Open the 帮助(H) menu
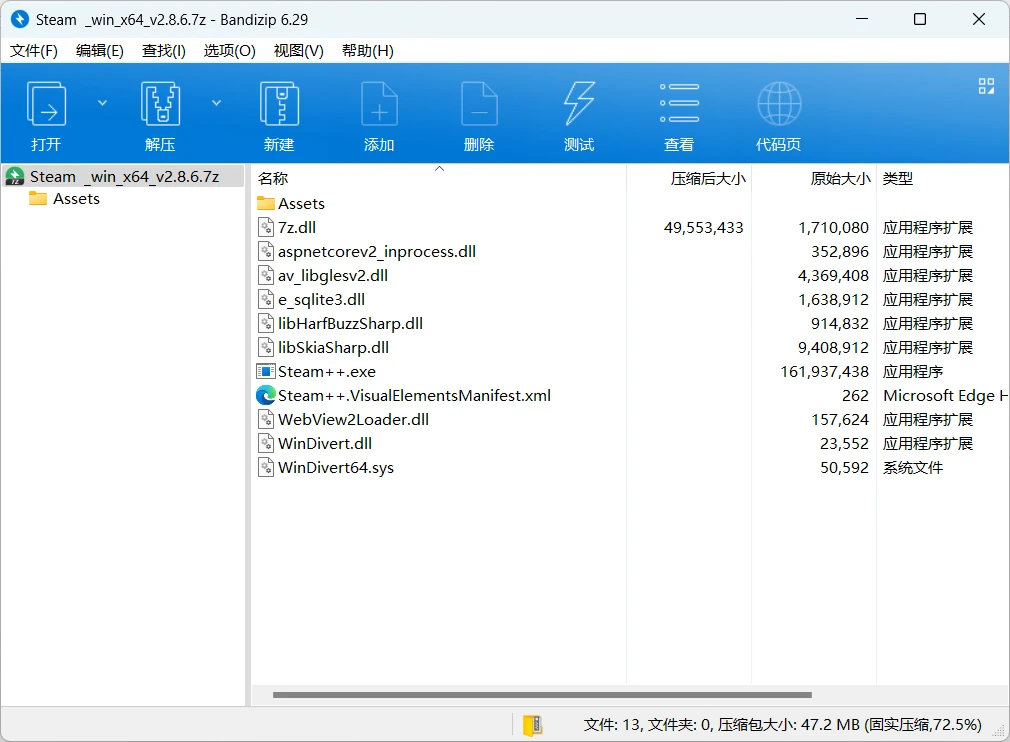Screen dimensions: 1010x742 [368, 51]
